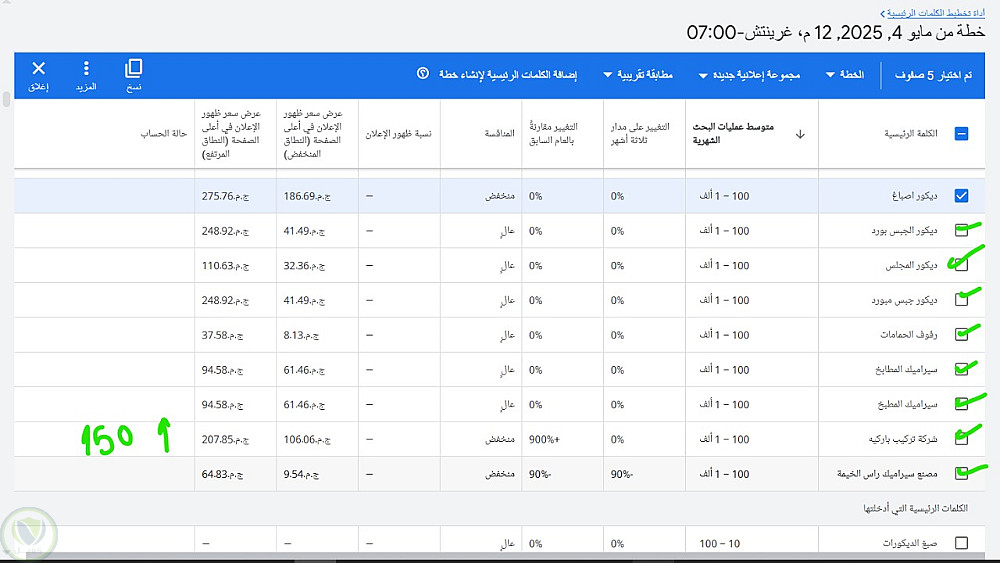Image resolution: width=1000 pixels, height=563 pixels.
Task: Toggle checkbox for سيراميك المطبخ
Action: [961, 404]
